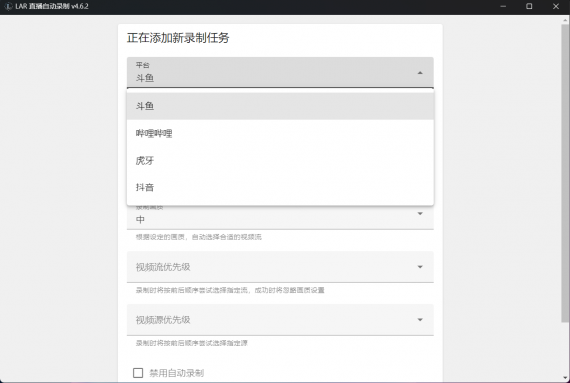Screen dimensions: 570x383
Task: Click the LAR app icon in title bar
Action: [x=8, y=6]
